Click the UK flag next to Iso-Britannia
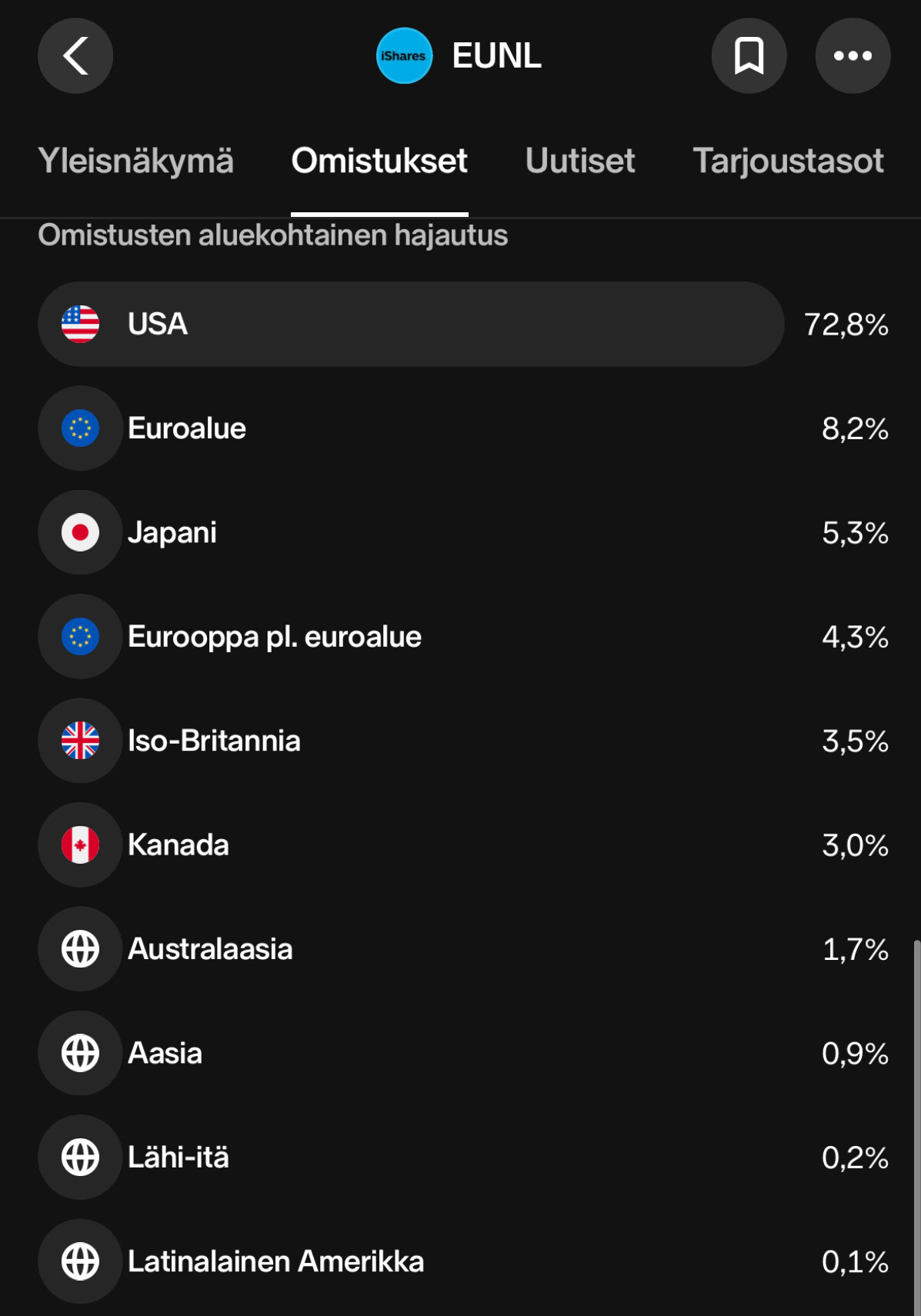 (81, 741)
